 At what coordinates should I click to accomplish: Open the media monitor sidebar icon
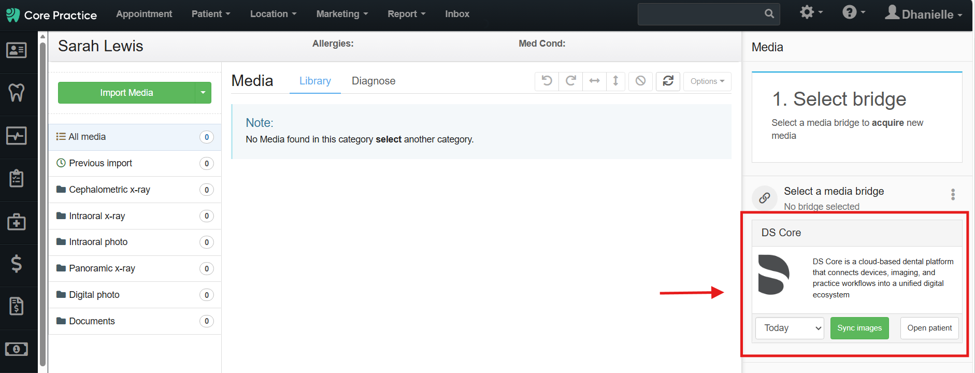click(16, 136)
